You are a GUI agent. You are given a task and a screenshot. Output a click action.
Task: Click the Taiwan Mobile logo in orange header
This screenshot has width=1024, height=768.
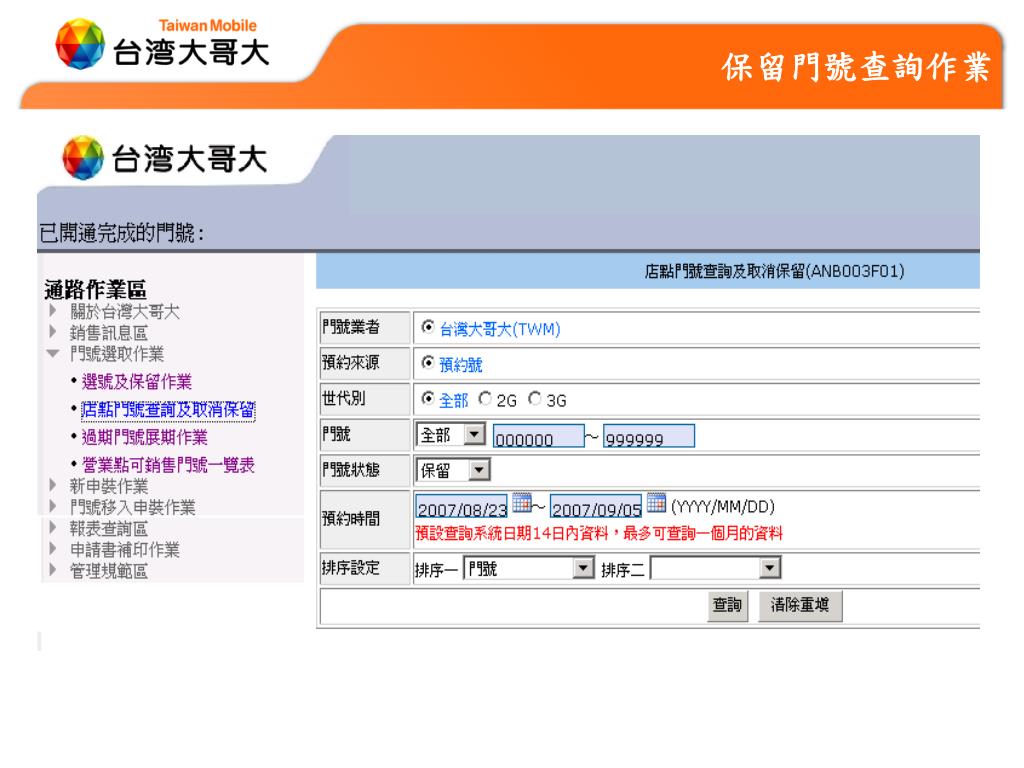pyautogui.click(x=162, y=44)
